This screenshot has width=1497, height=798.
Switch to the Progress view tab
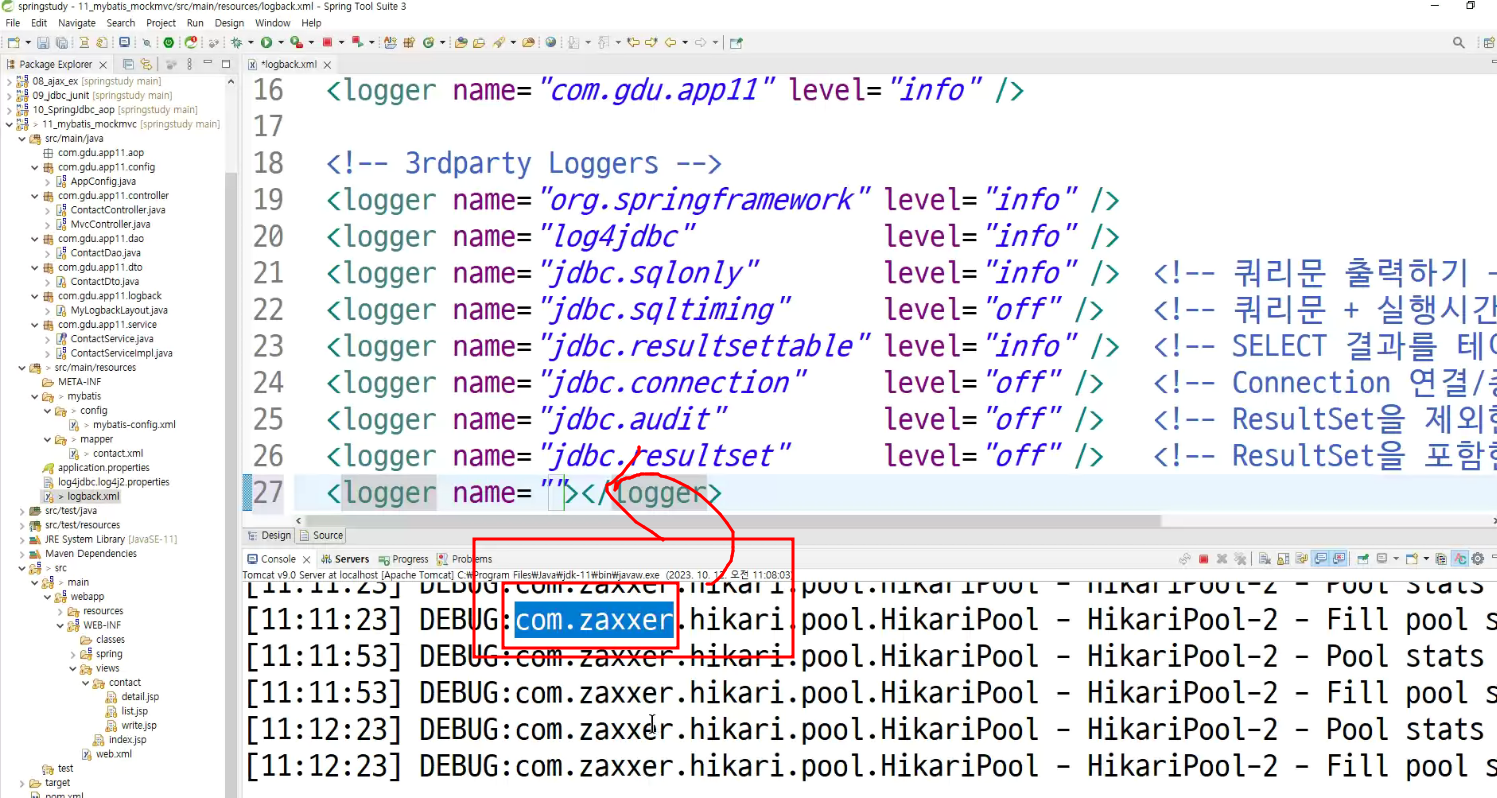[x=403, y=559]
